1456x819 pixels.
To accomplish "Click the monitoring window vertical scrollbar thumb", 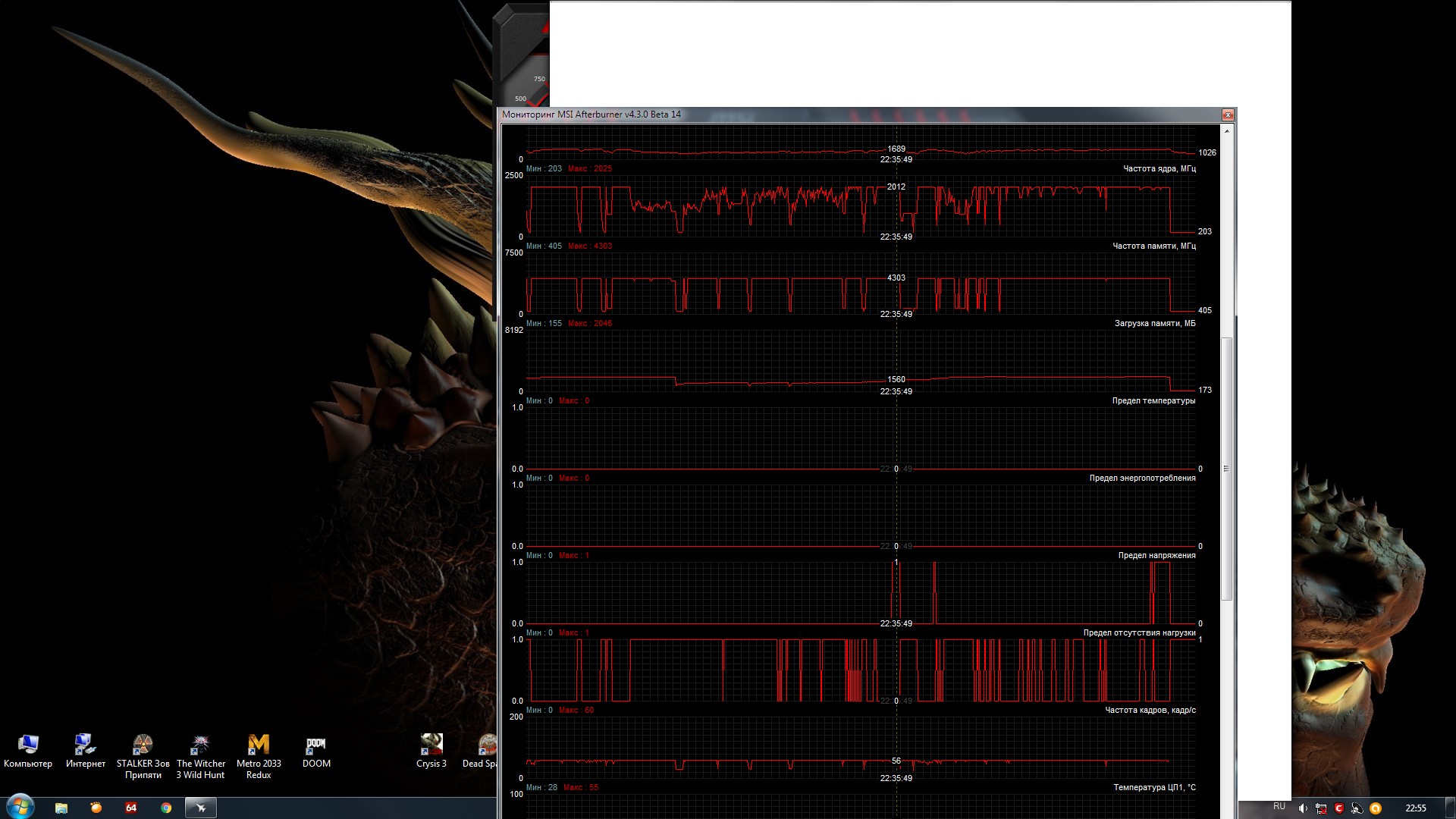I will point(1226,469).
